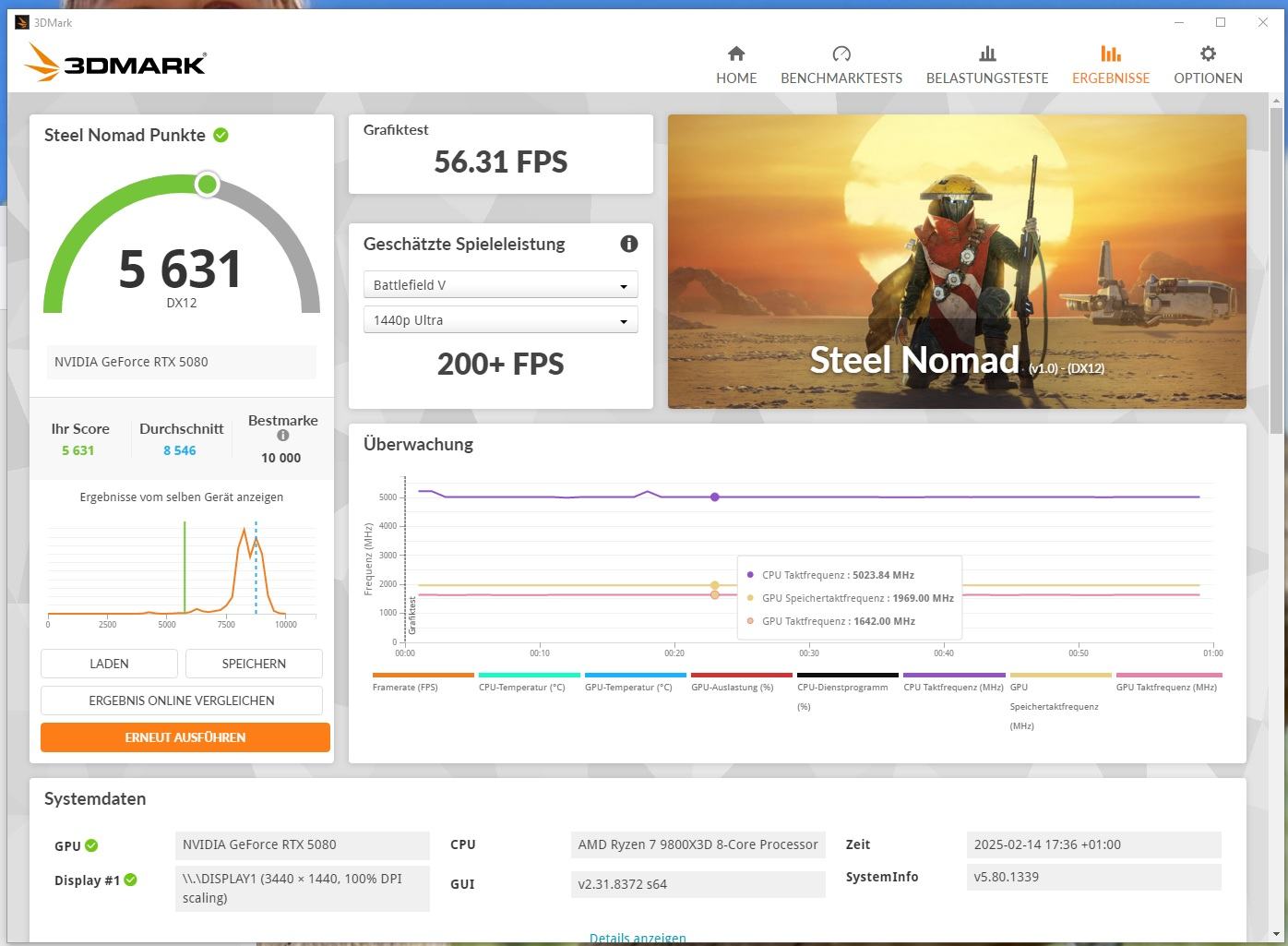This screenshot has width=1288, height=946.
Task: Click the Details anzeigen link
Action: click(x=638, y=938)
